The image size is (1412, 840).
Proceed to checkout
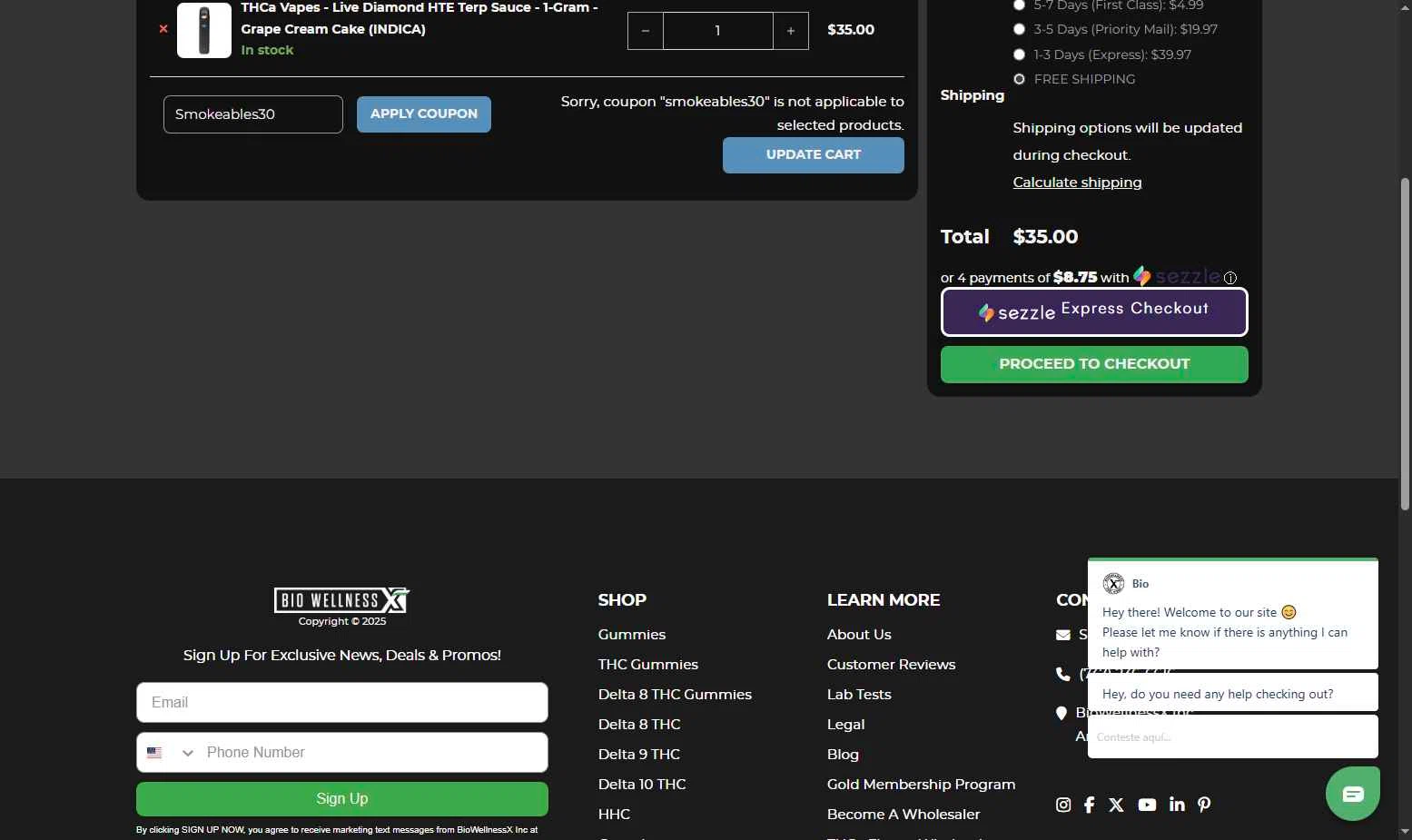(1094, 364)
